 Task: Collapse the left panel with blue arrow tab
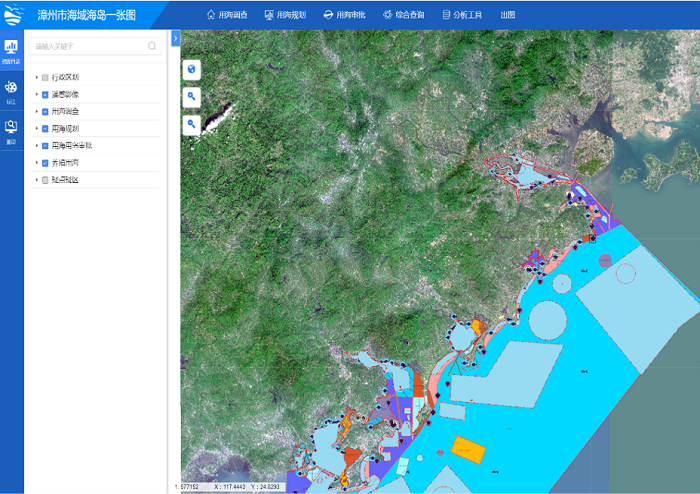175,38
